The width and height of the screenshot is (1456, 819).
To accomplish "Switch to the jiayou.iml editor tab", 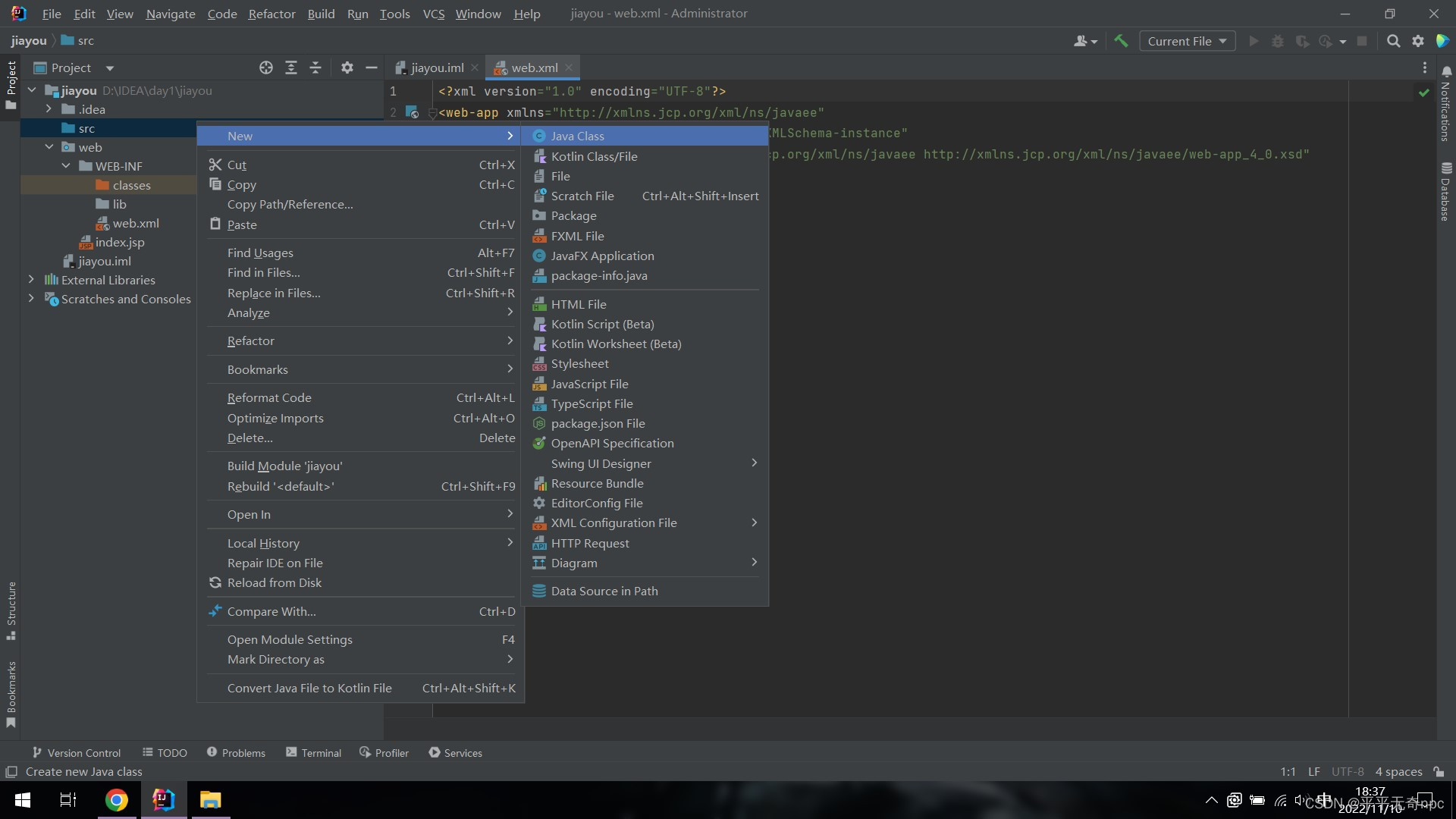I will pyautogui.click(x=436, y=67).
